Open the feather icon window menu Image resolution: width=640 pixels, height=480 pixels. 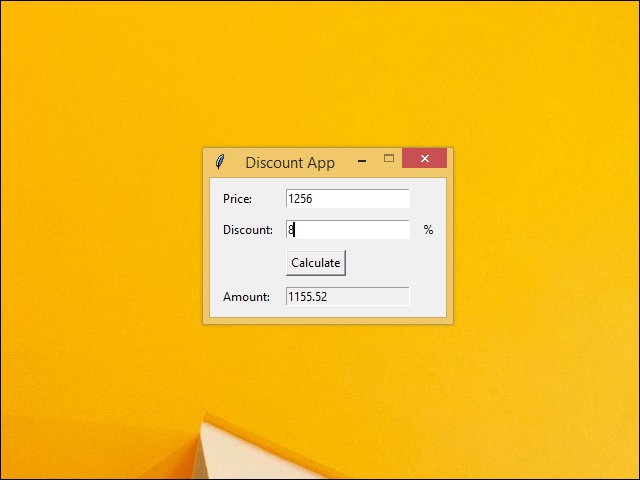click(220, 162)
